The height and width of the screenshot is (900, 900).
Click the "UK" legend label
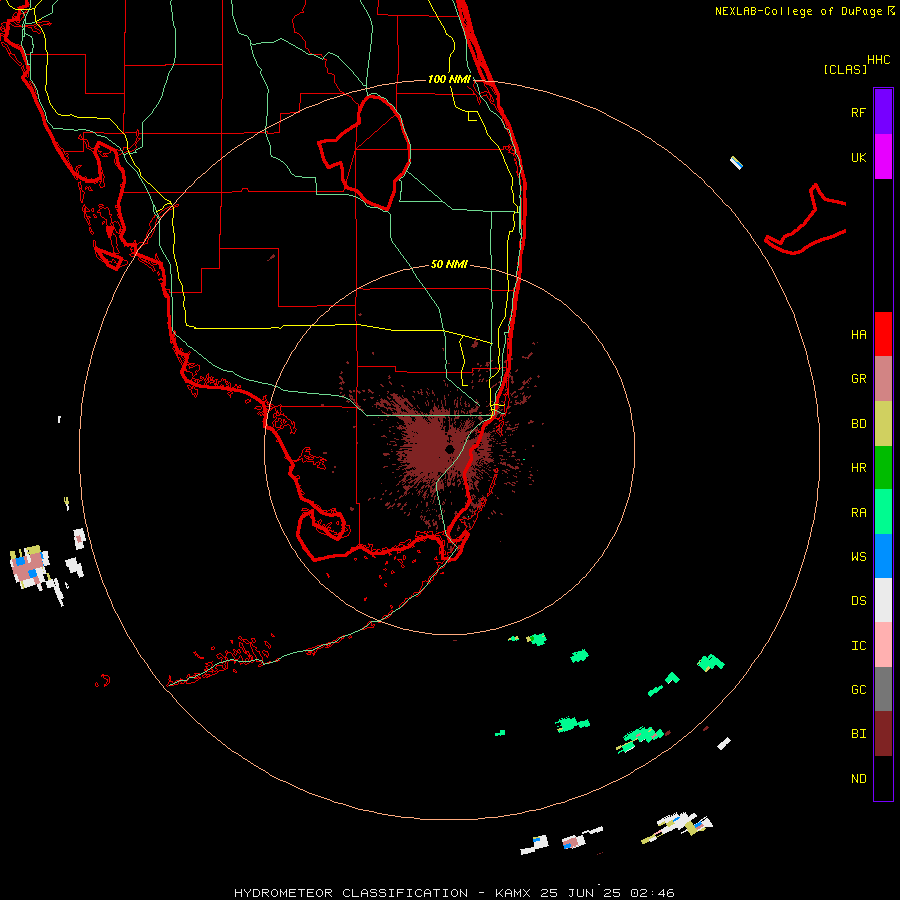click(x=858, y=157)
